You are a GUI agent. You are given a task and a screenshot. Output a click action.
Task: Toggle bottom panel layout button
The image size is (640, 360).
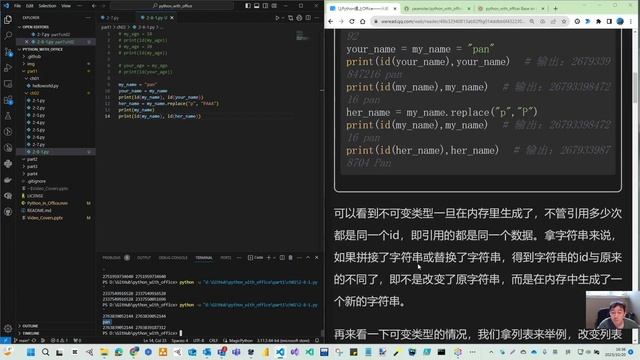click(257, 6)
